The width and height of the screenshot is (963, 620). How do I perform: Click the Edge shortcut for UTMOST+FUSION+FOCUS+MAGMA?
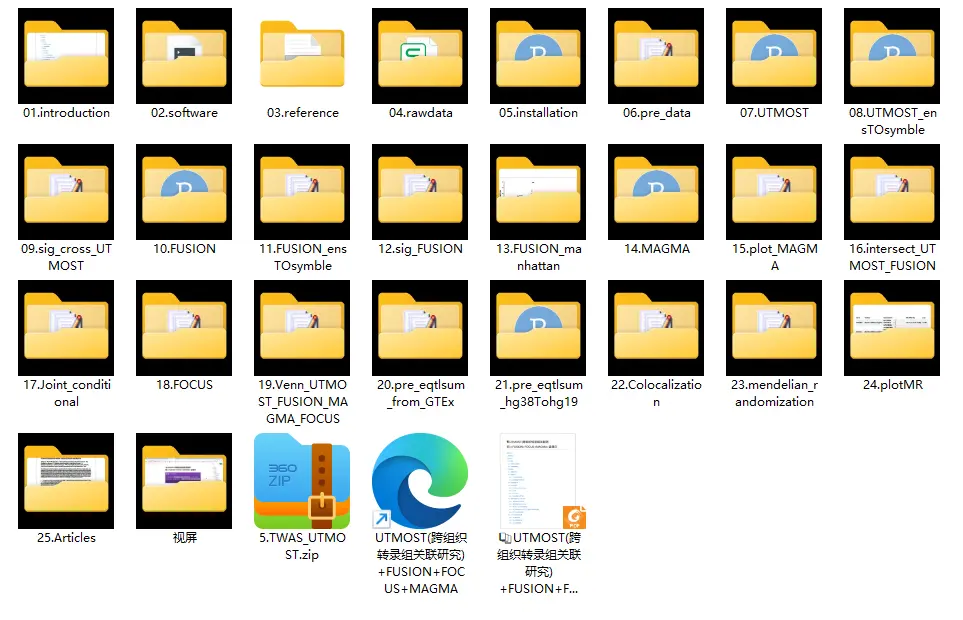[420, 481]
